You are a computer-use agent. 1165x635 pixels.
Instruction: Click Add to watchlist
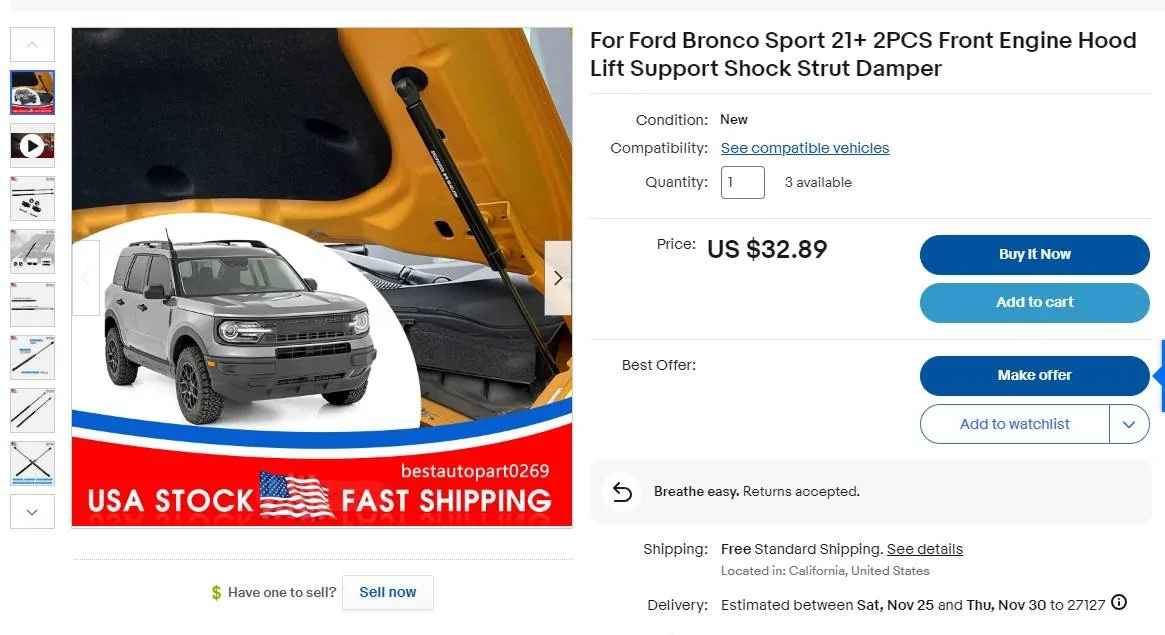(1014, 423)
